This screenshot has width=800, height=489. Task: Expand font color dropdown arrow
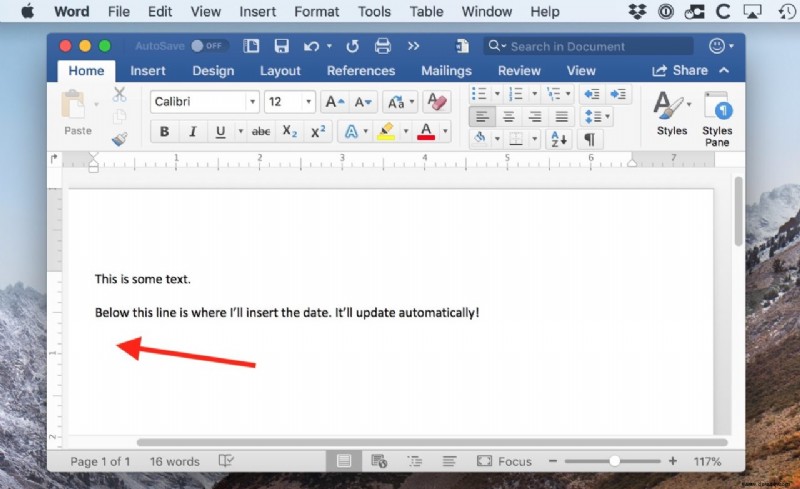[x=445, y=132]
